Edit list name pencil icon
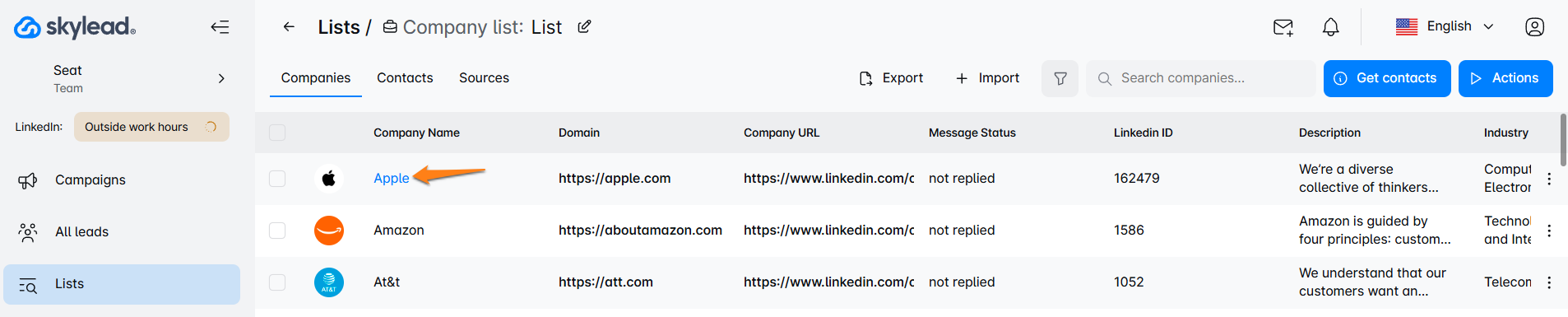1568x317 pixels. [x=584, y=27]
